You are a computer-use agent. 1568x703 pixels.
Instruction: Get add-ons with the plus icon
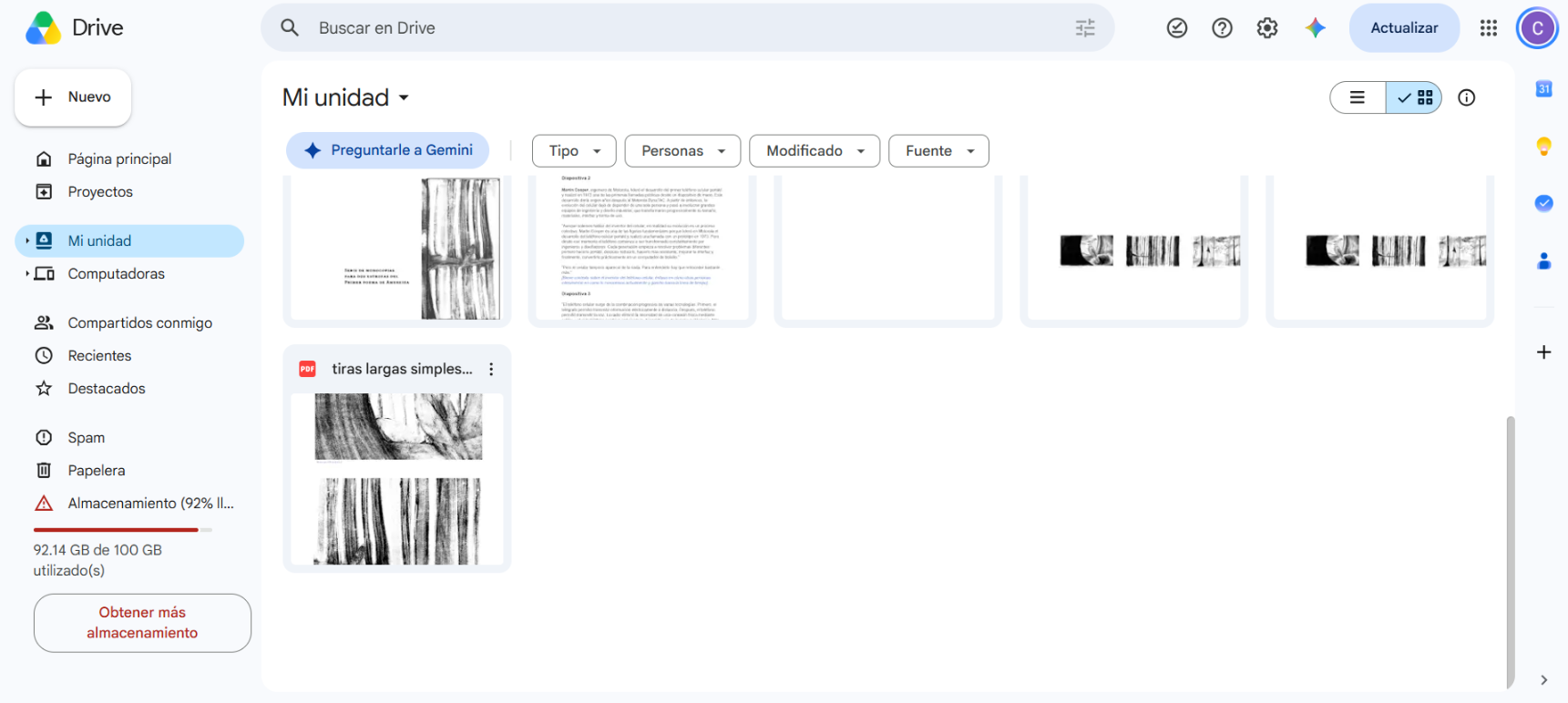point(1543,352)
